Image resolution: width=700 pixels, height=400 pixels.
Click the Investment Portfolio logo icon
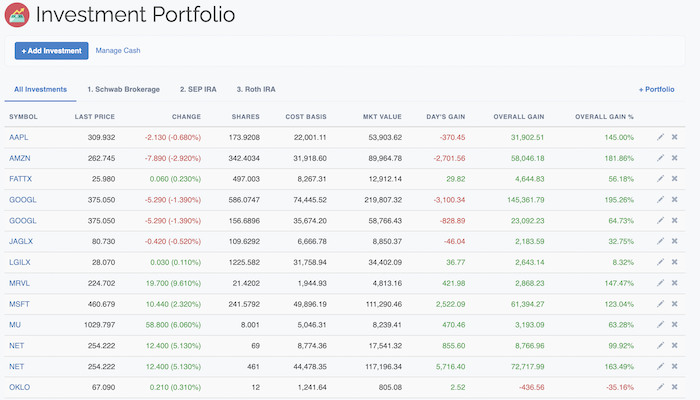(17, 15)
